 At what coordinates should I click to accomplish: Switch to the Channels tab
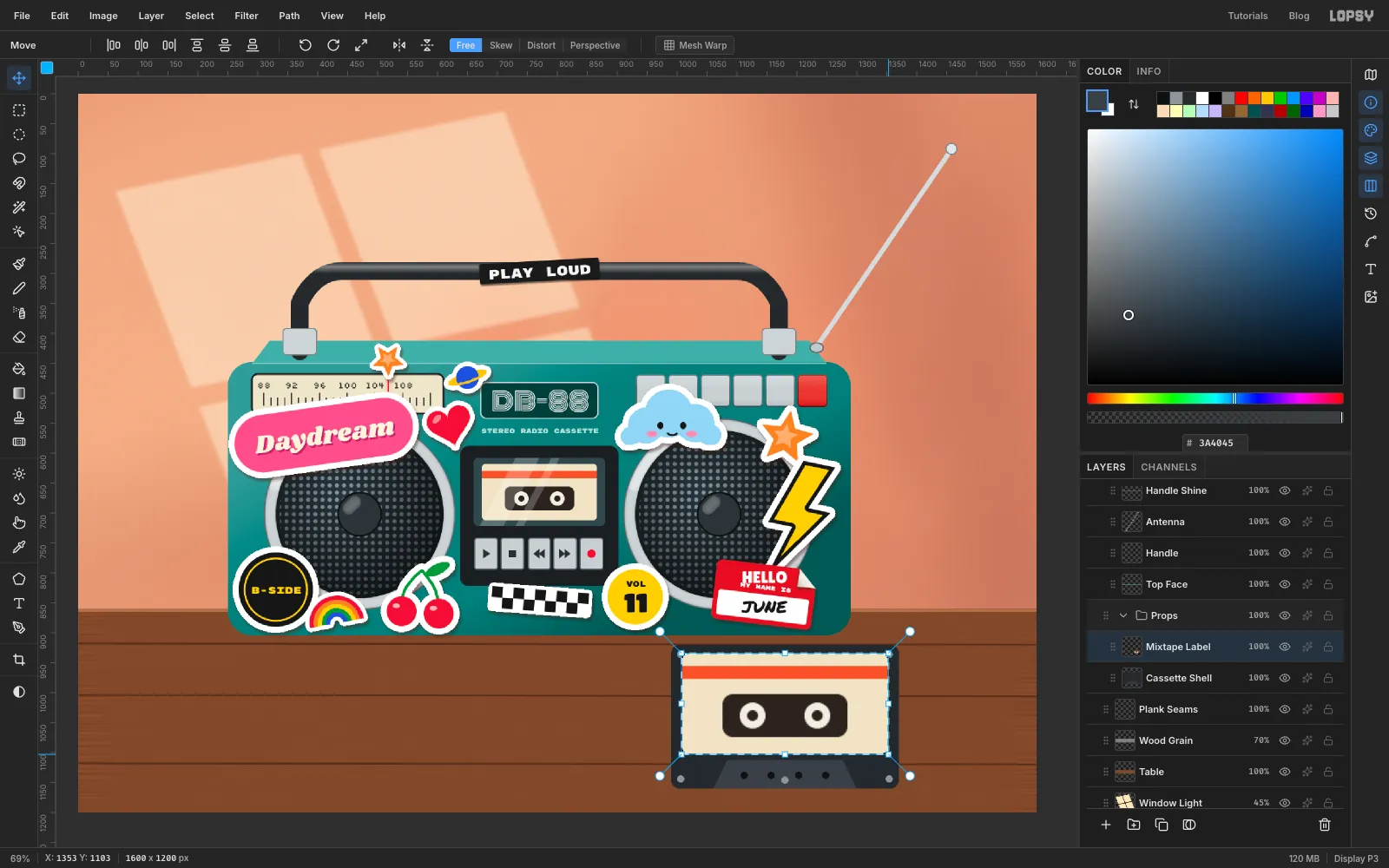tap(1168, 467)
